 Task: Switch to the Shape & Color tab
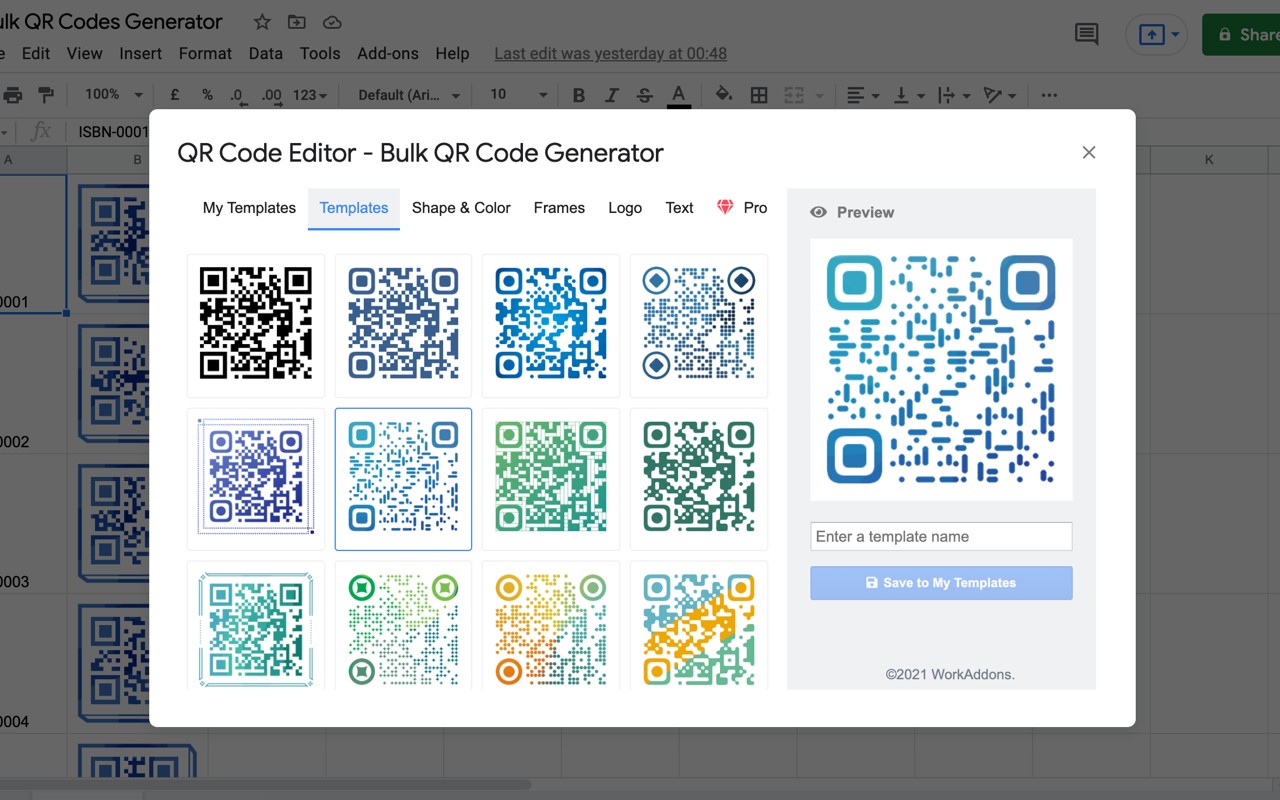click(461, 208)
